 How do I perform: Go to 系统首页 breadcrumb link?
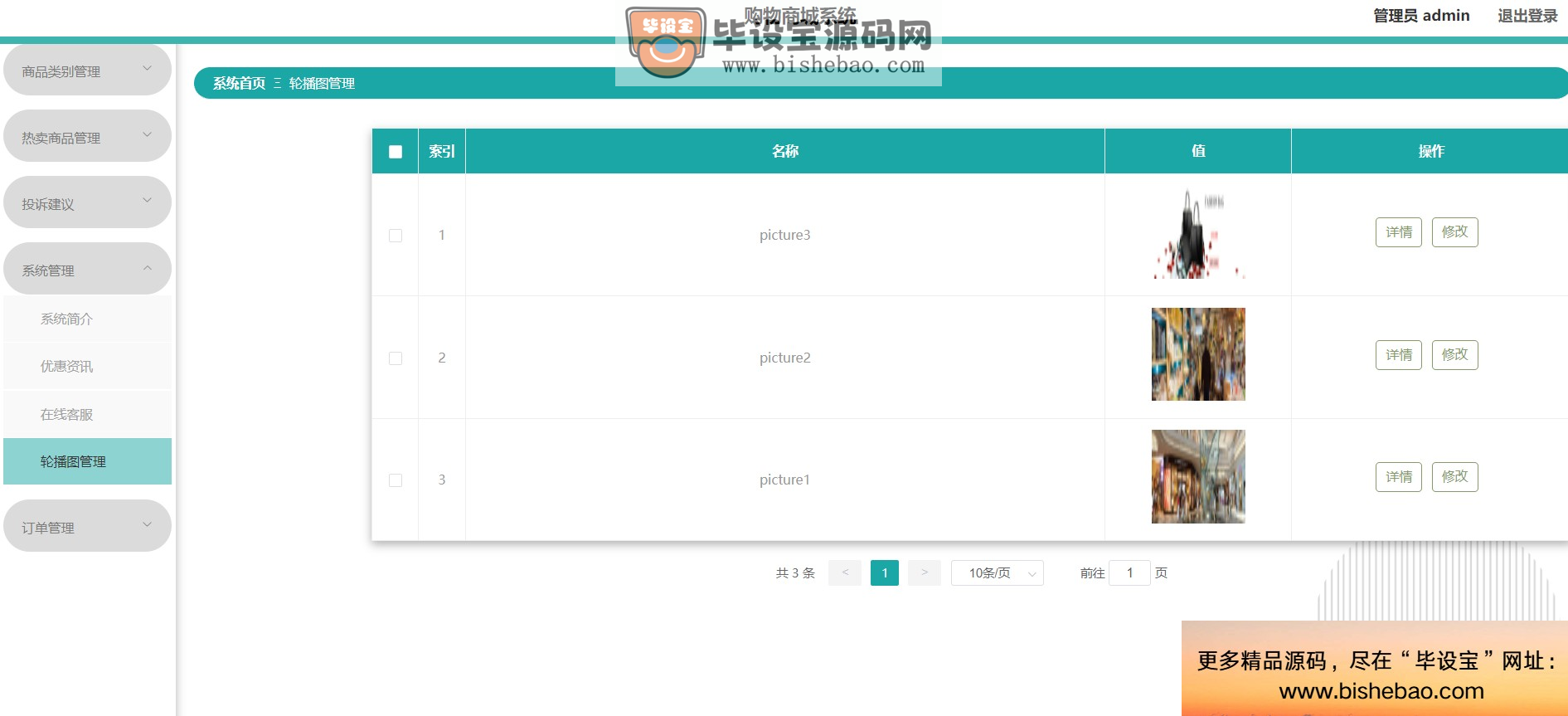pyautogui.click(x=239, y=83)
